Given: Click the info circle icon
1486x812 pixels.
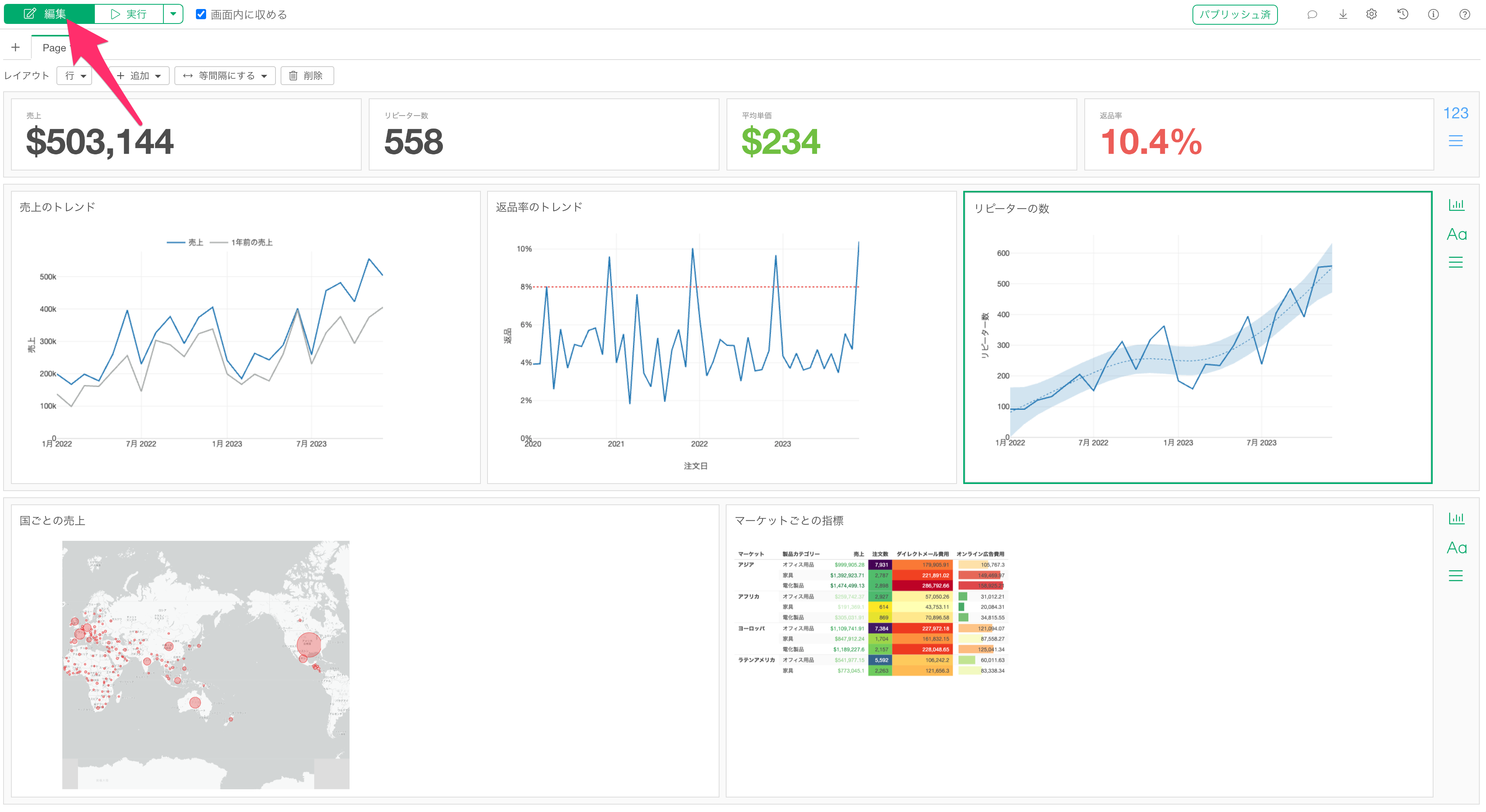Looking at the screenshot, I should click(x=1433, y=14).
